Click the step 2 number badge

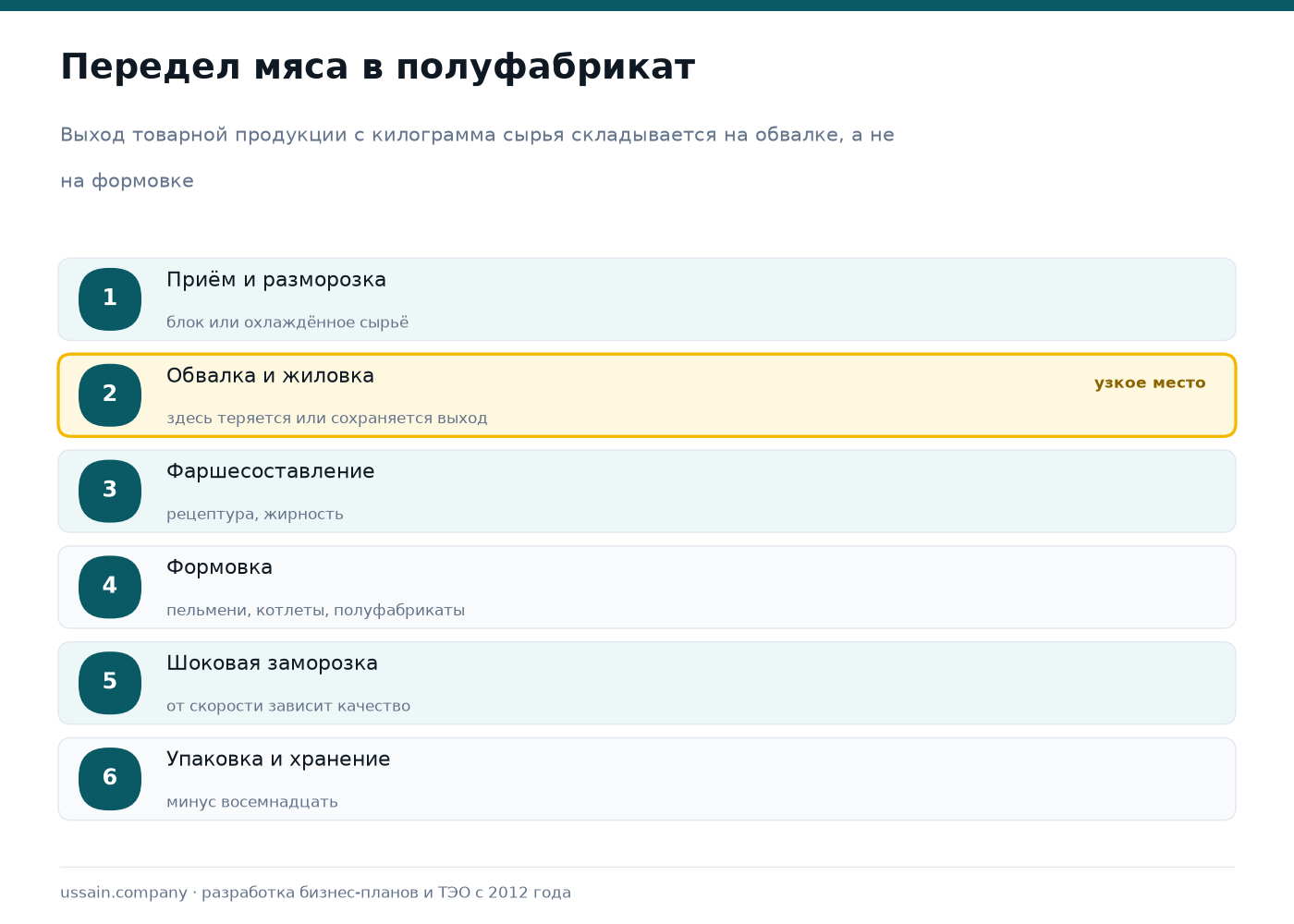pyautogui.click(x=110, y=395)
